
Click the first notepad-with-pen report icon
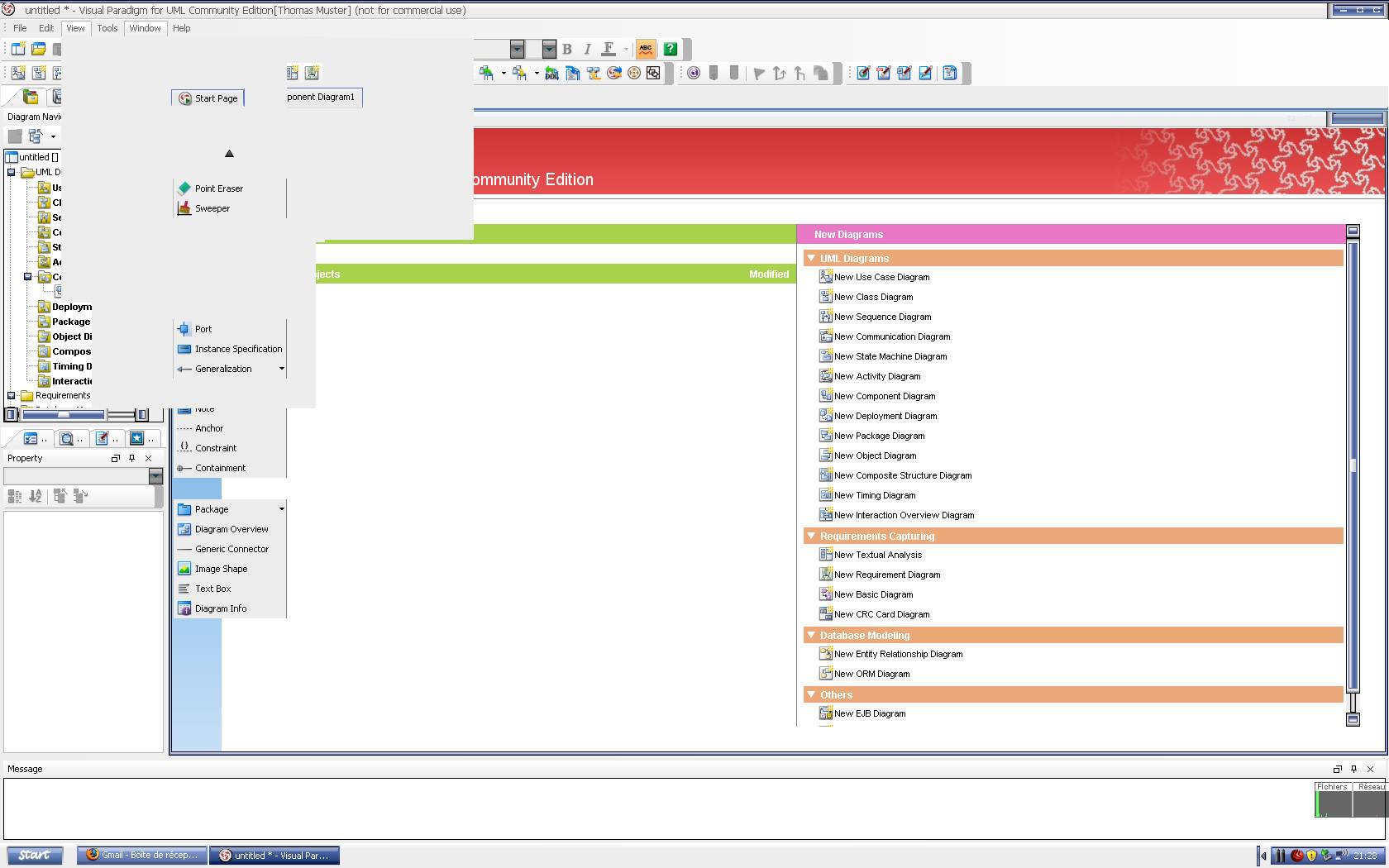pos(863,73)
